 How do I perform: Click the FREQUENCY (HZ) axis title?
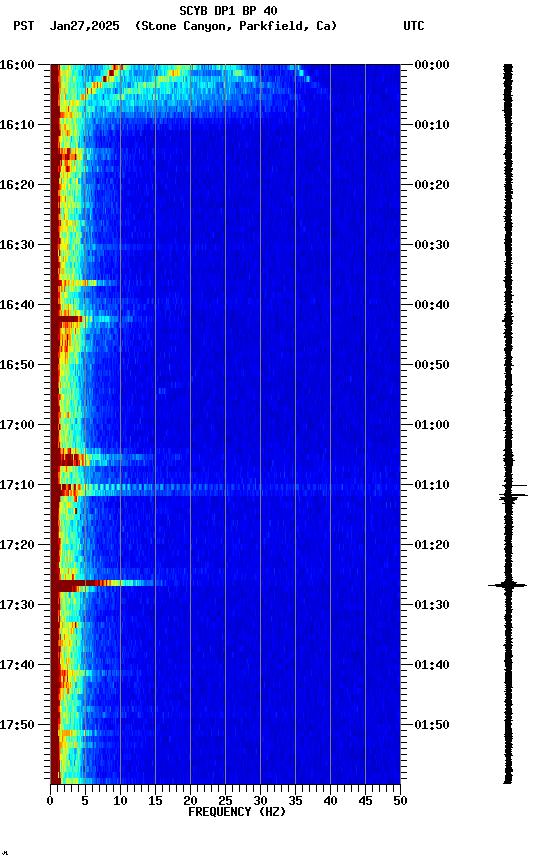coord(237,812)
